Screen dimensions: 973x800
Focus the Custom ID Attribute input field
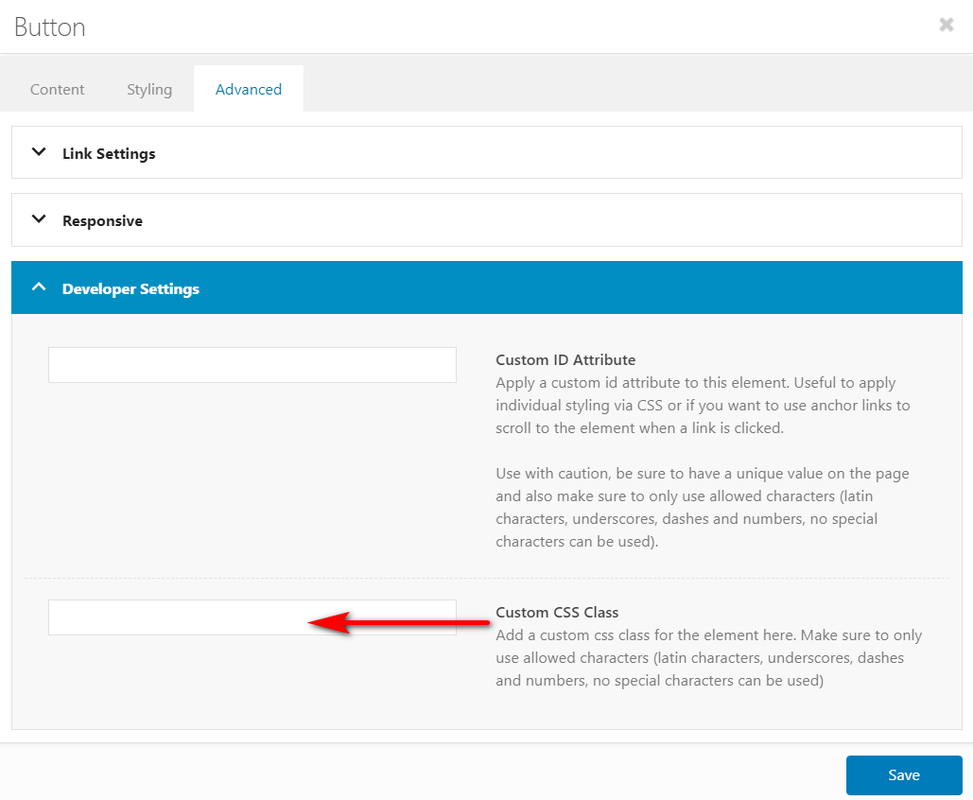[252, 365]
